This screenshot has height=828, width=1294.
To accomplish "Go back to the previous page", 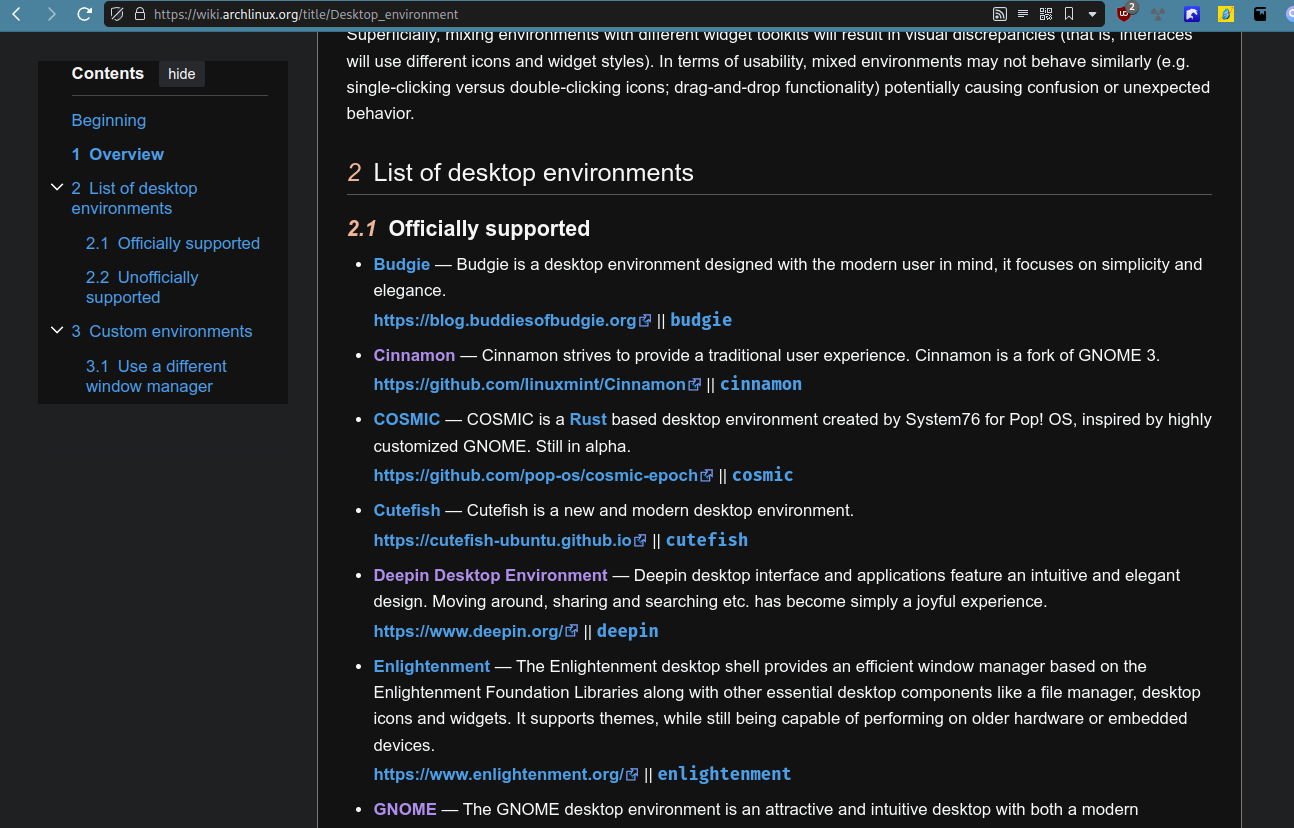I will click(x=16, y=14).
